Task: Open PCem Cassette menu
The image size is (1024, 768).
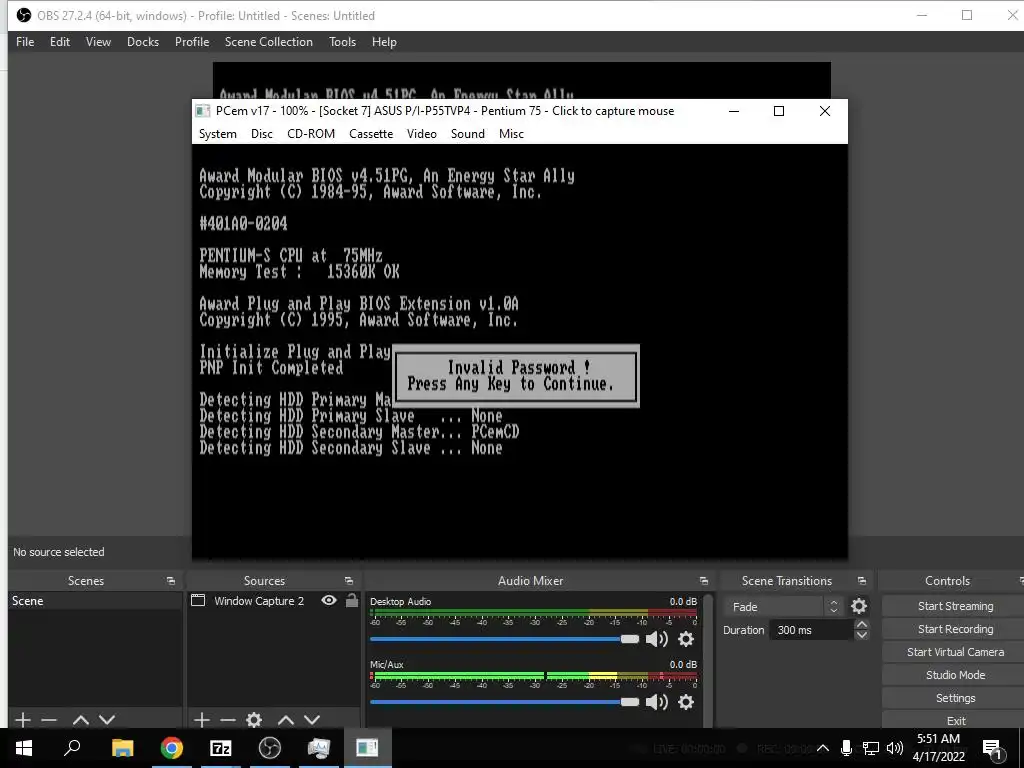Action: (370, 134)
